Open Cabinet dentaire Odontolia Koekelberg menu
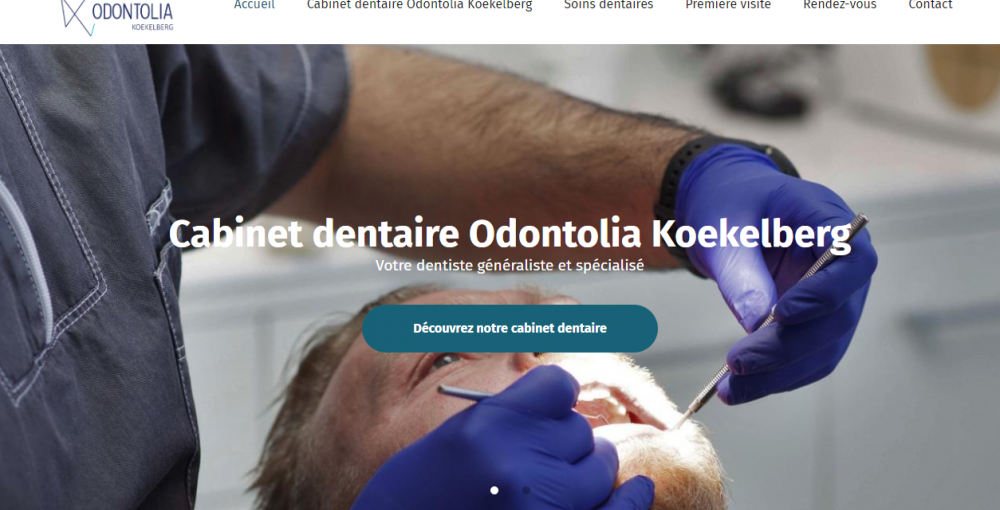This screenshot has width=1000, height=510. pyautogui.click(x=419, y=5)
